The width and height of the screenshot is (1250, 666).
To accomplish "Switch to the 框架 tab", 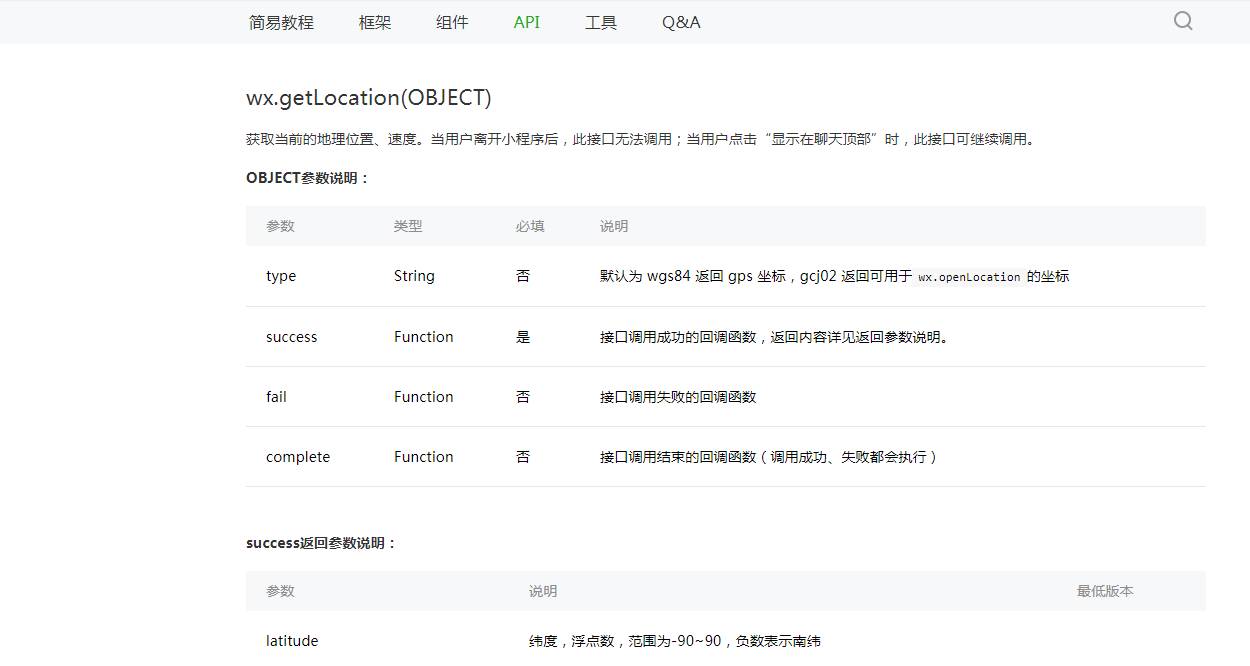I will coord(375,22).
